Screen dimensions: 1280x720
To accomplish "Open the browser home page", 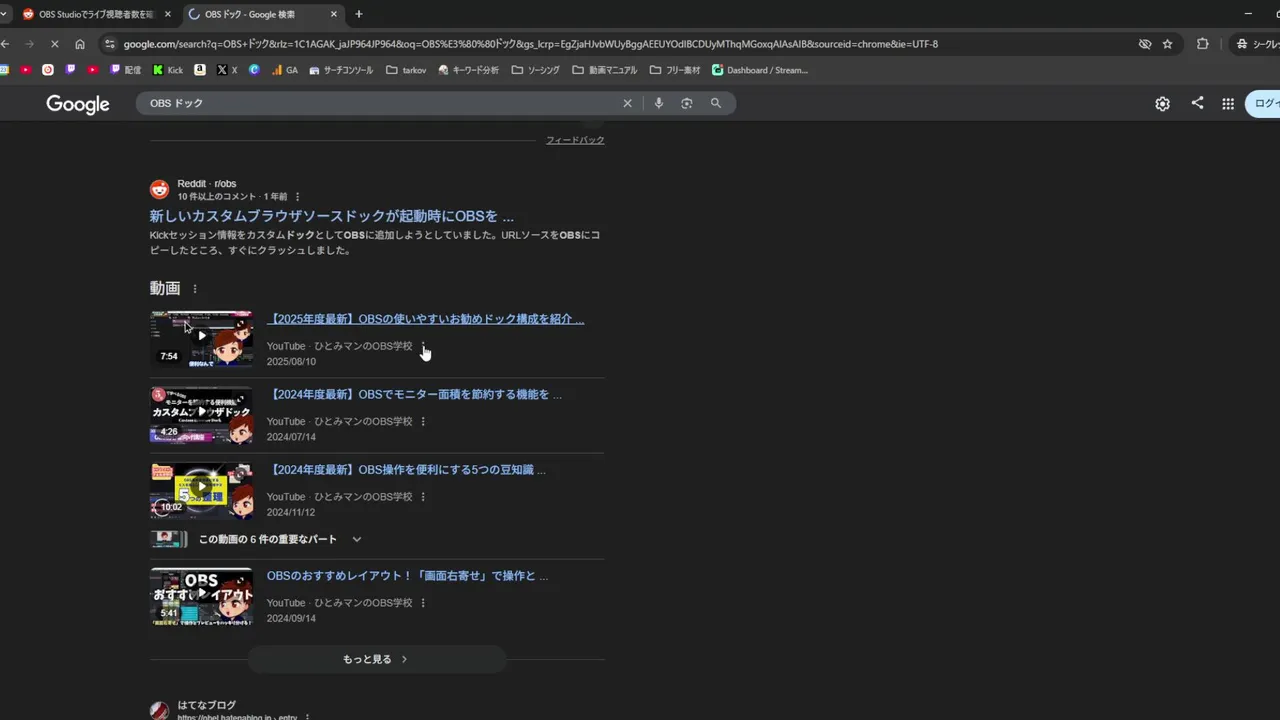I will (x=80, y=44).
